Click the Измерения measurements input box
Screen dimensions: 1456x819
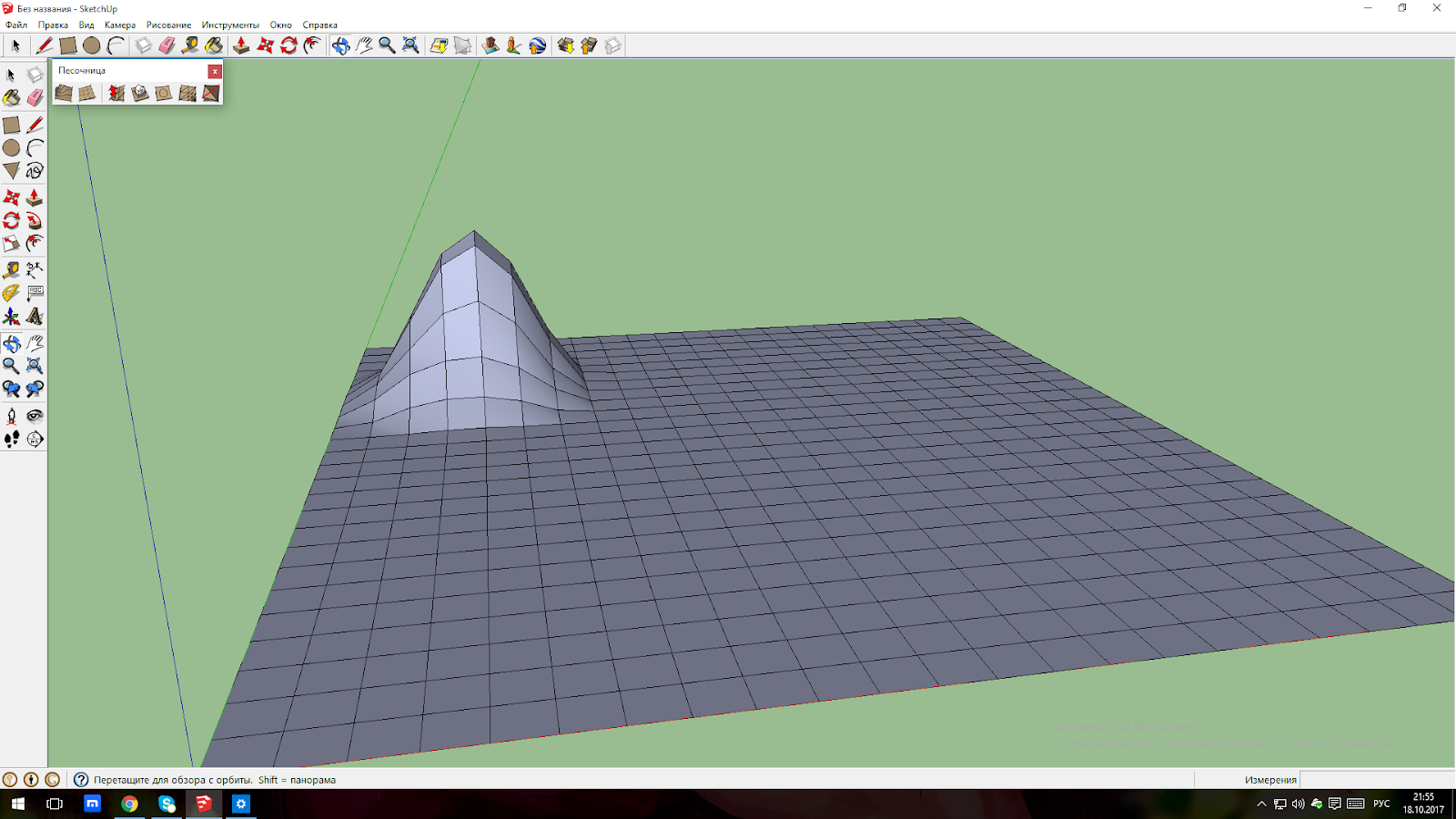(1378, 780)
